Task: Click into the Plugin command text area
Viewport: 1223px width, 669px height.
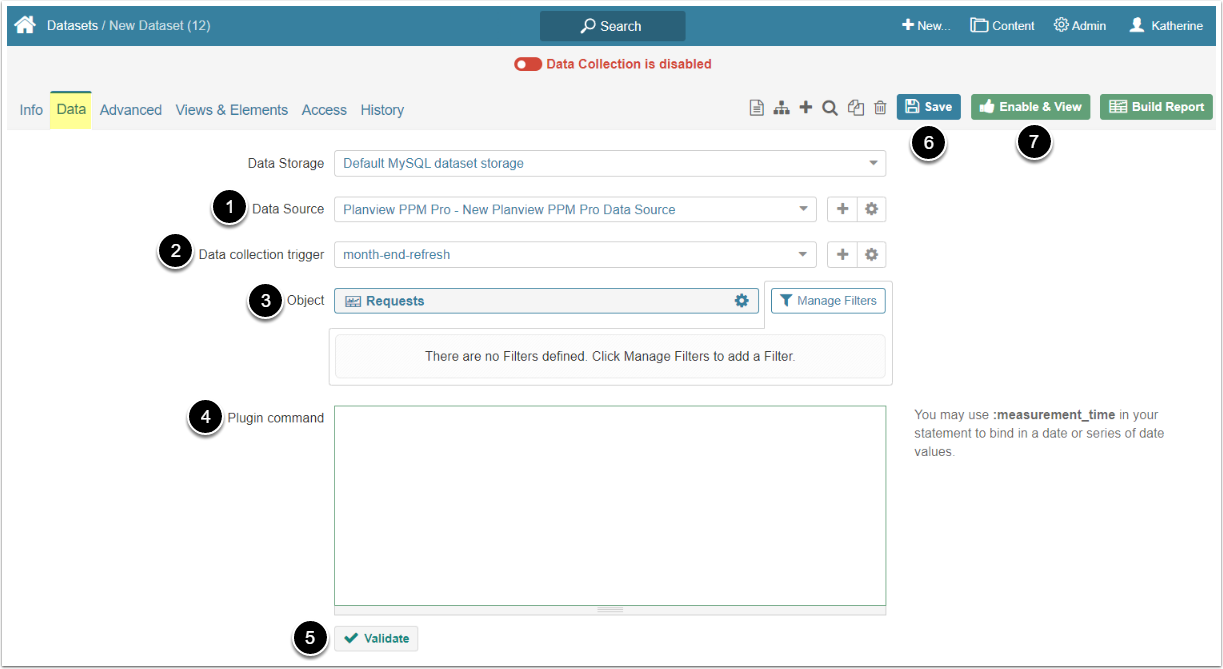Action: point(609,504)
